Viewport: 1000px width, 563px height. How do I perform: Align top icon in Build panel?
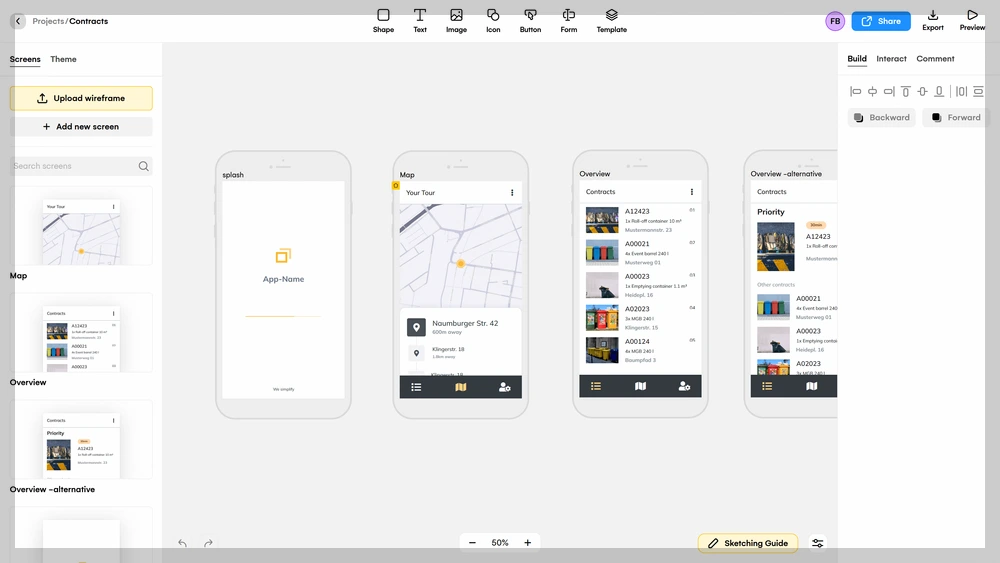pos(906,91)
